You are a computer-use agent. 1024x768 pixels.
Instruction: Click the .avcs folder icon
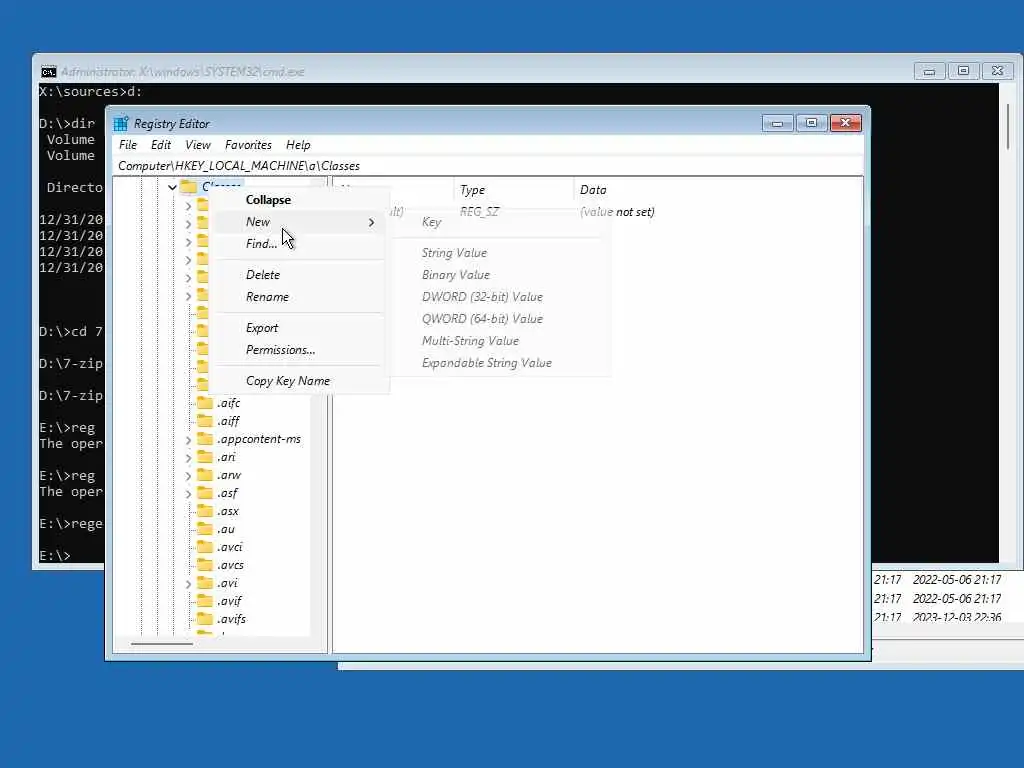tap(205, 565)
